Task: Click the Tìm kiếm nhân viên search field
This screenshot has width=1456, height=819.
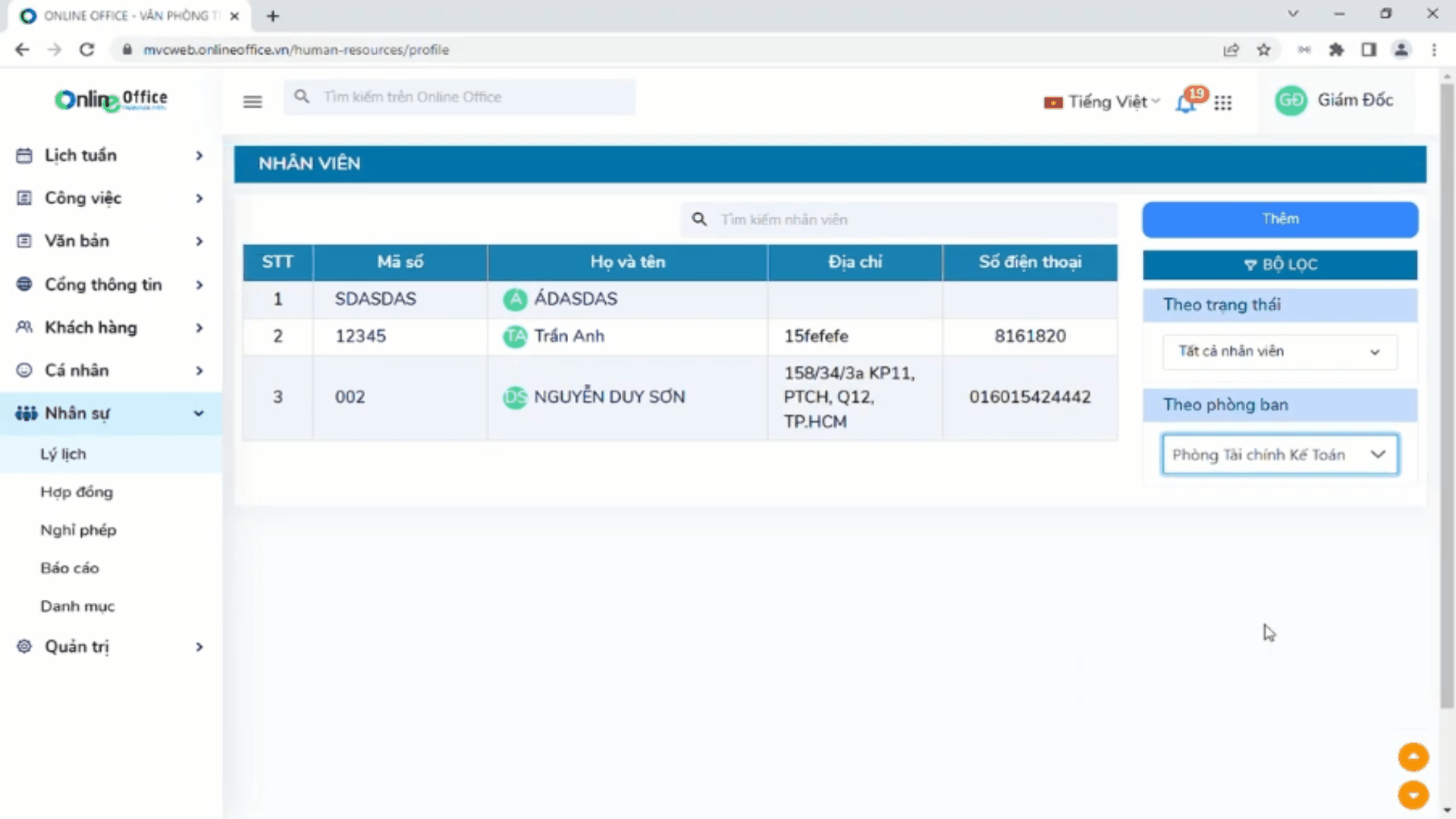Action: 899,220
